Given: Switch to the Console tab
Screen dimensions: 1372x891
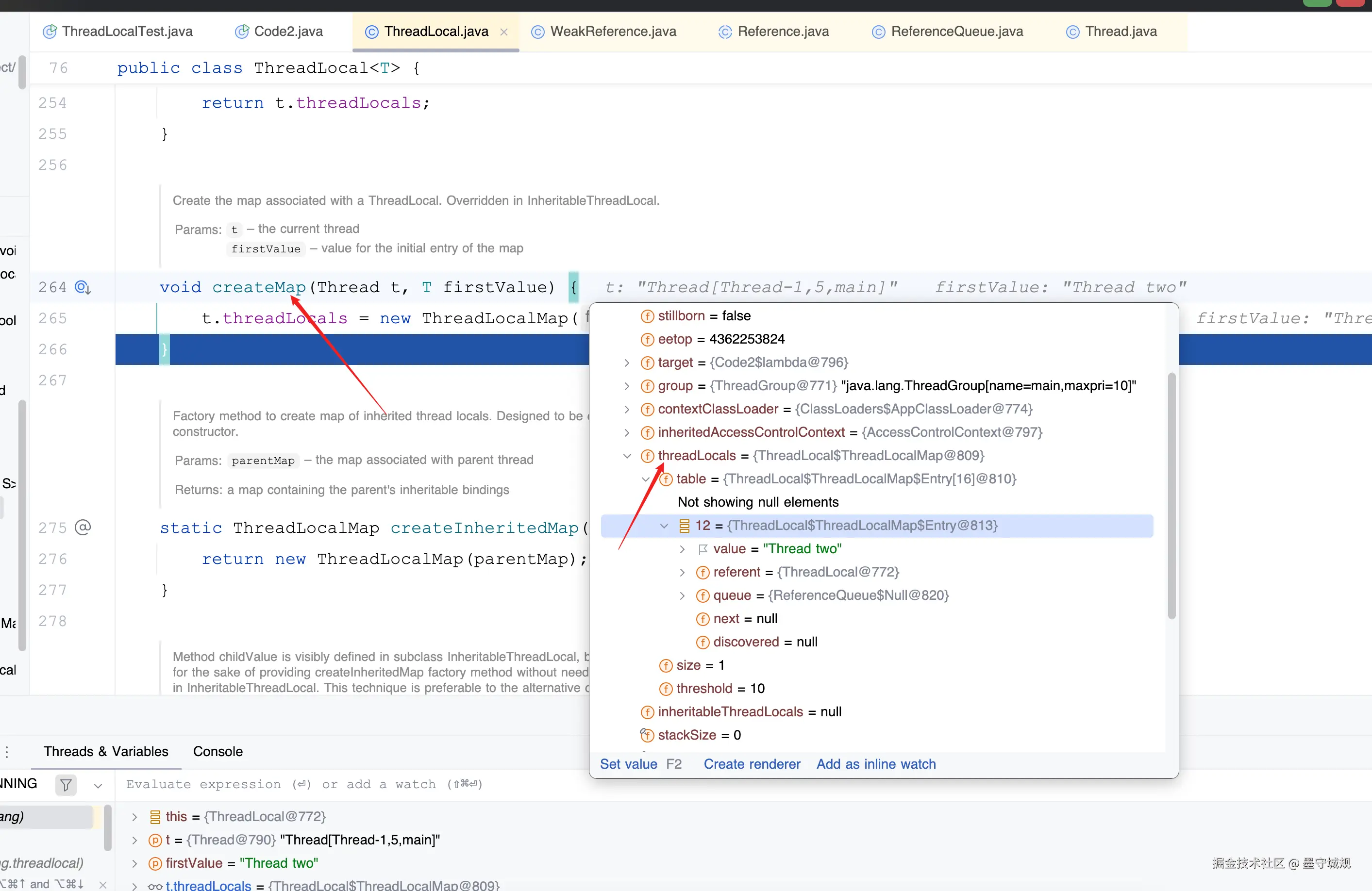Looking at the screenshot, I should (218, 752).
